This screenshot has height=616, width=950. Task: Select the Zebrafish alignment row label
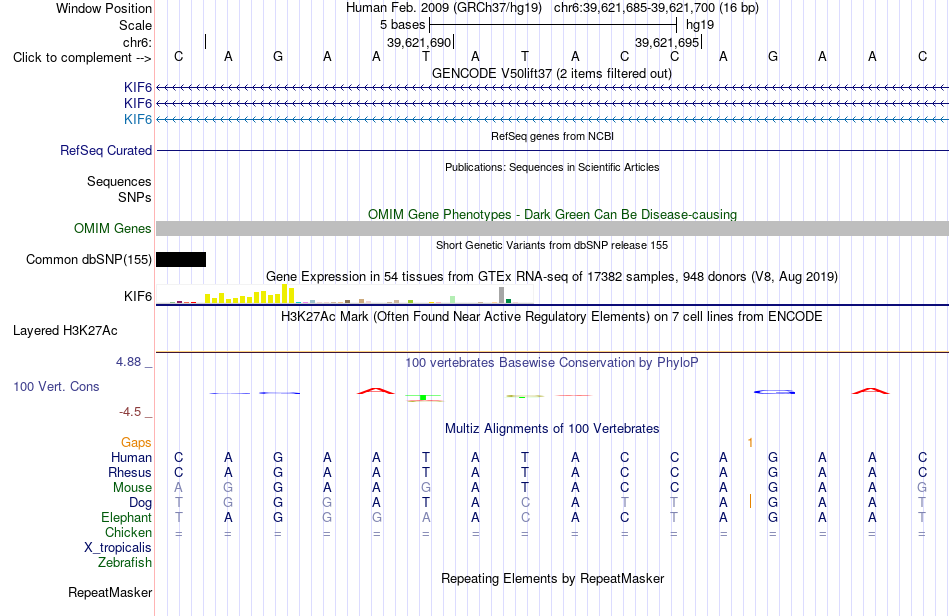125,562
